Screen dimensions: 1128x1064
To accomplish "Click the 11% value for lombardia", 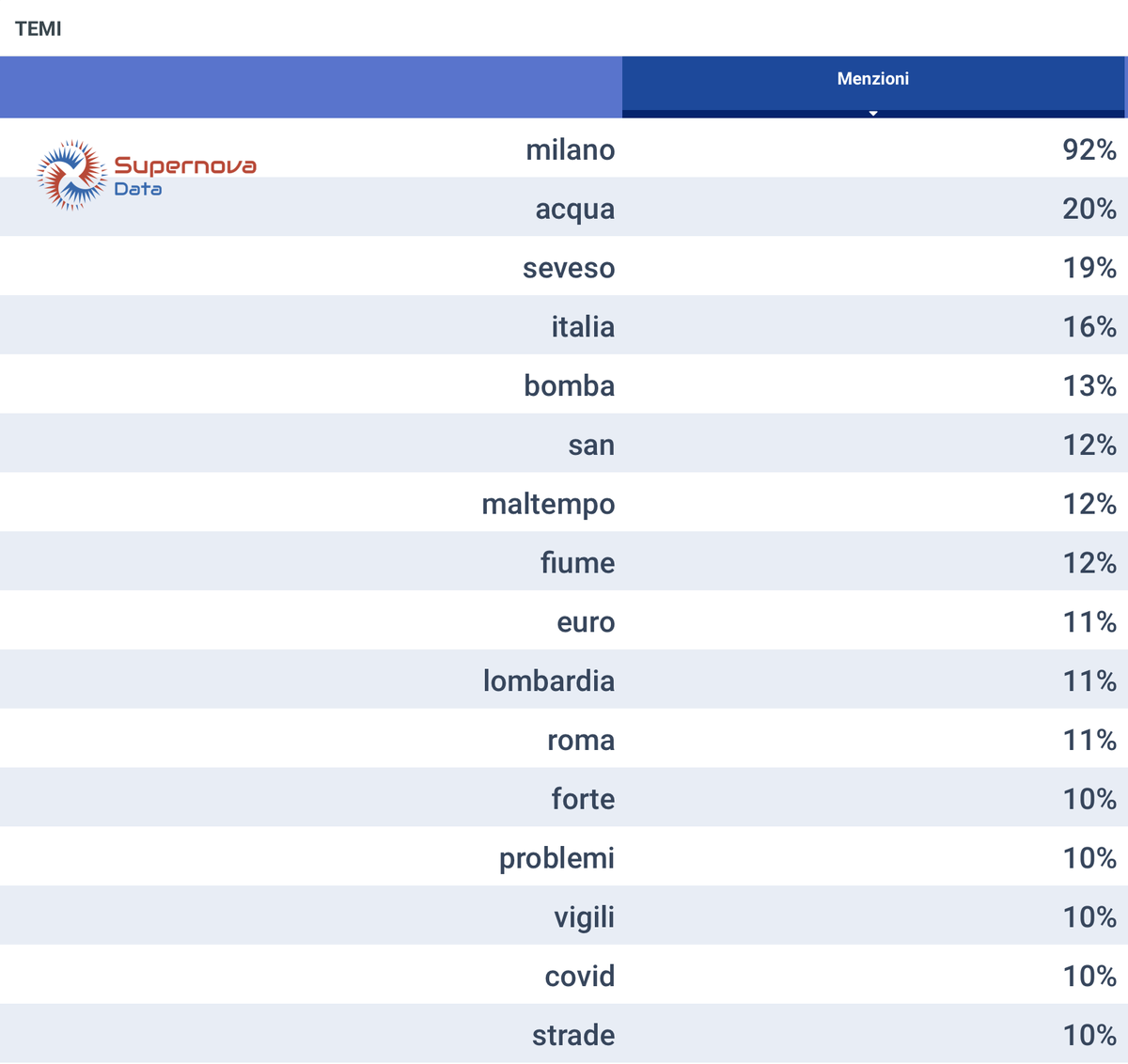I will [1089, 681].
